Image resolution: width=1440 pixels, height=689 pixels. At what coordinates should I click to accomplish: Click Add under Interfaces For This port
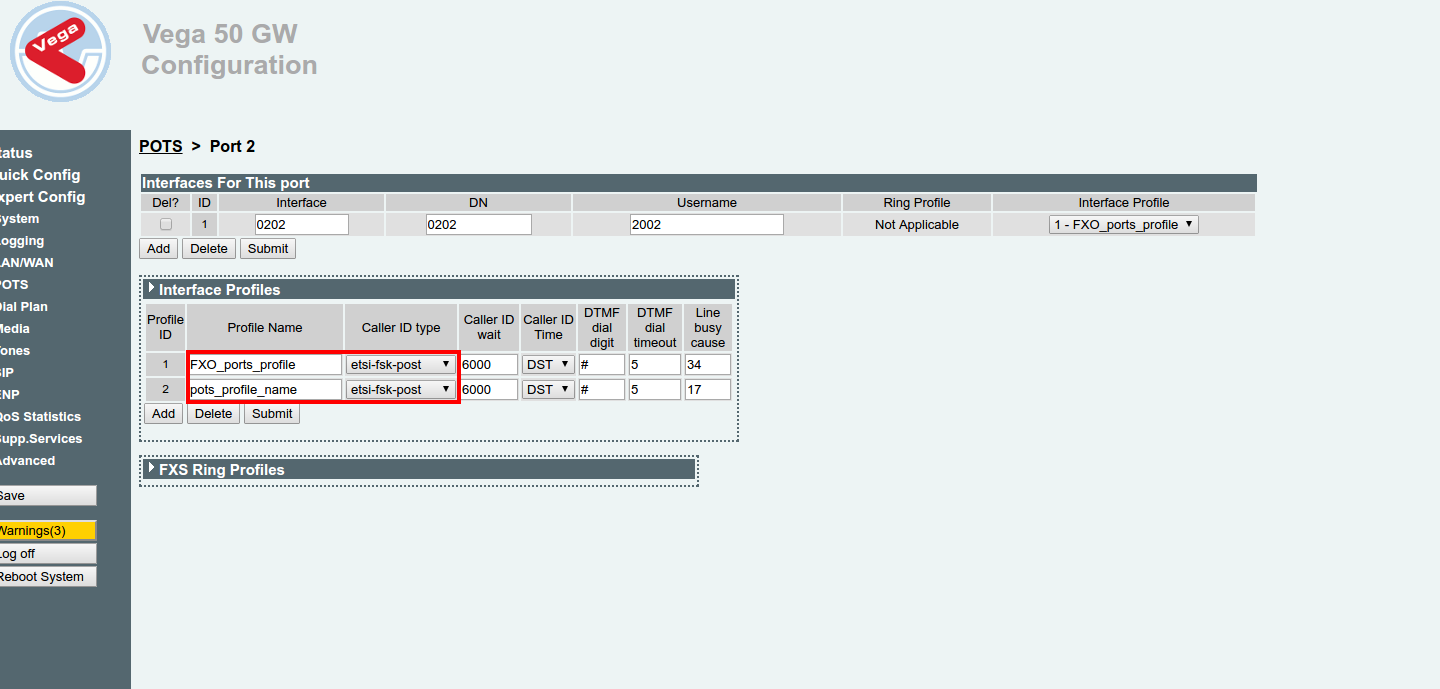(158, 249)
